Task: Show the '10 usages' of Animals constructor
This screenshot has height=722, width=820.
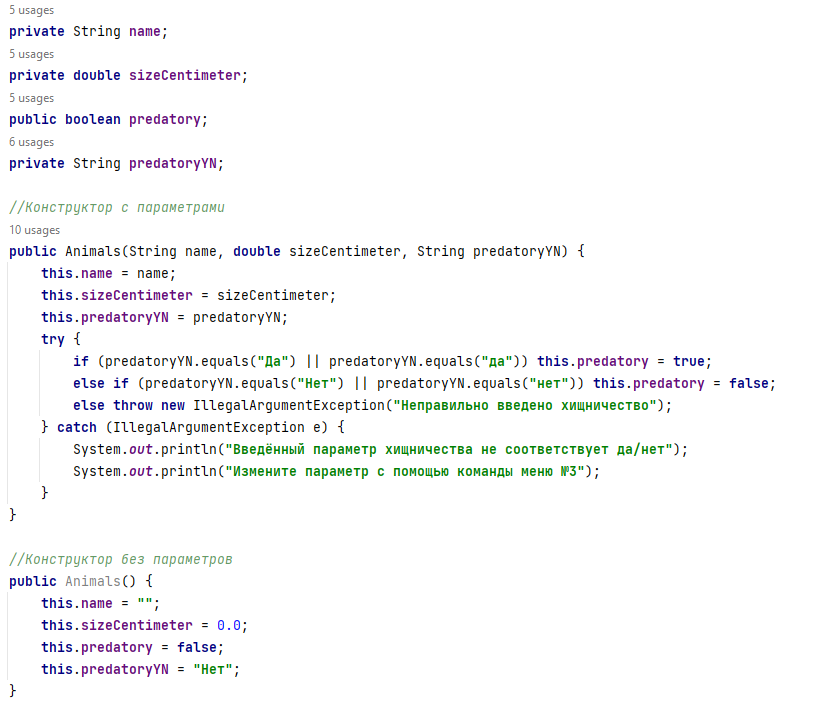Action: [x=35, y=230]
